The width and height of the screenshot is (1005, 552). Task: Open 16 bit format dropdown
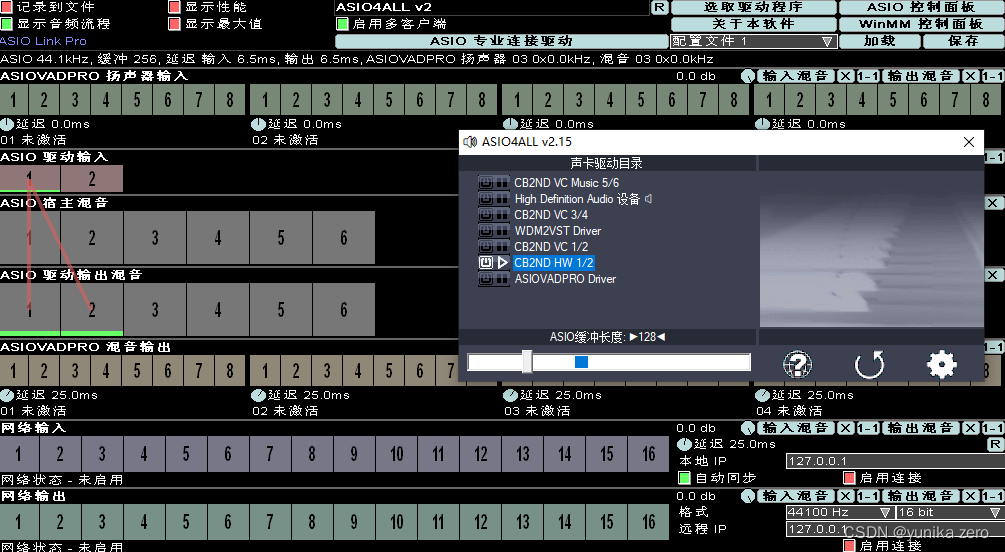coord(950,512)
